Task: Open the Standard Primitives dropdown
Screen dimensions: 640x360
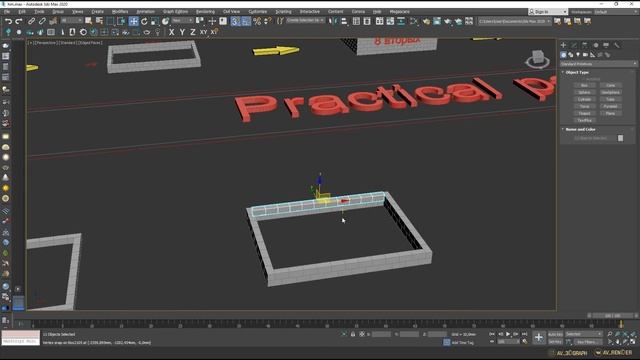Action: 598,64
